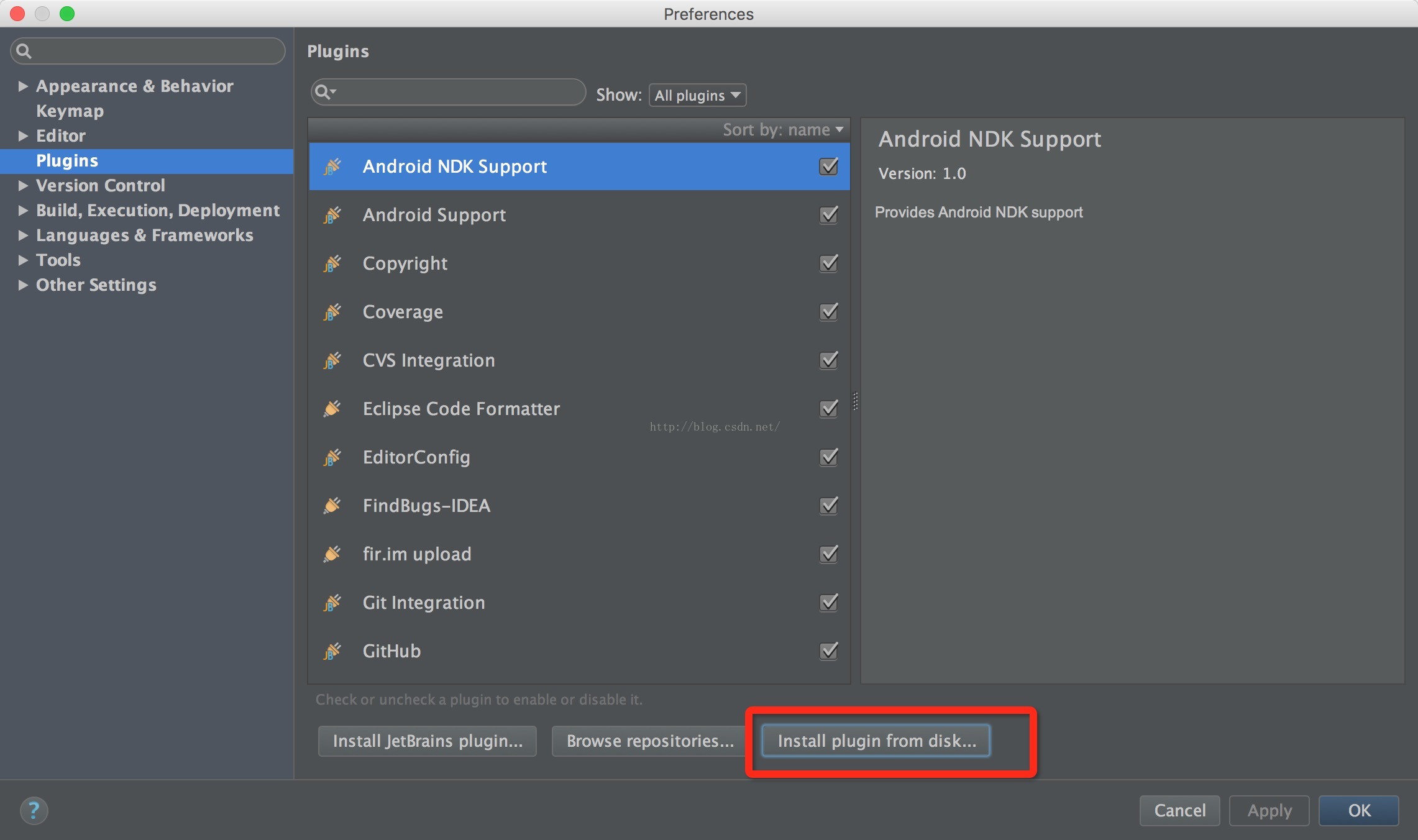Disable the Coverage plugin checkbox
1418x840 pixels.
[x=828, y=311]
